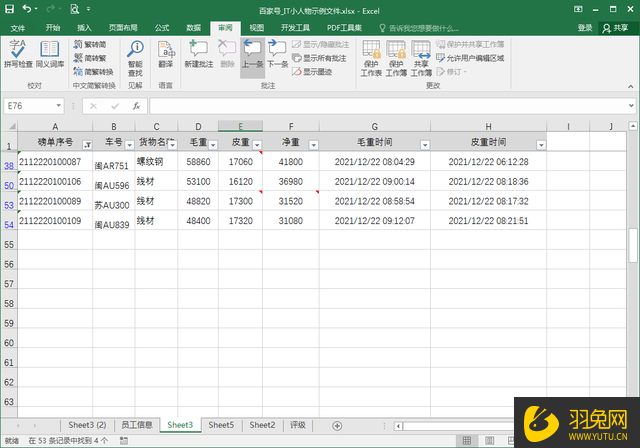
Task: Switch to Normal view in status bar
Action: pyautogui.click(x=467, y=441)
